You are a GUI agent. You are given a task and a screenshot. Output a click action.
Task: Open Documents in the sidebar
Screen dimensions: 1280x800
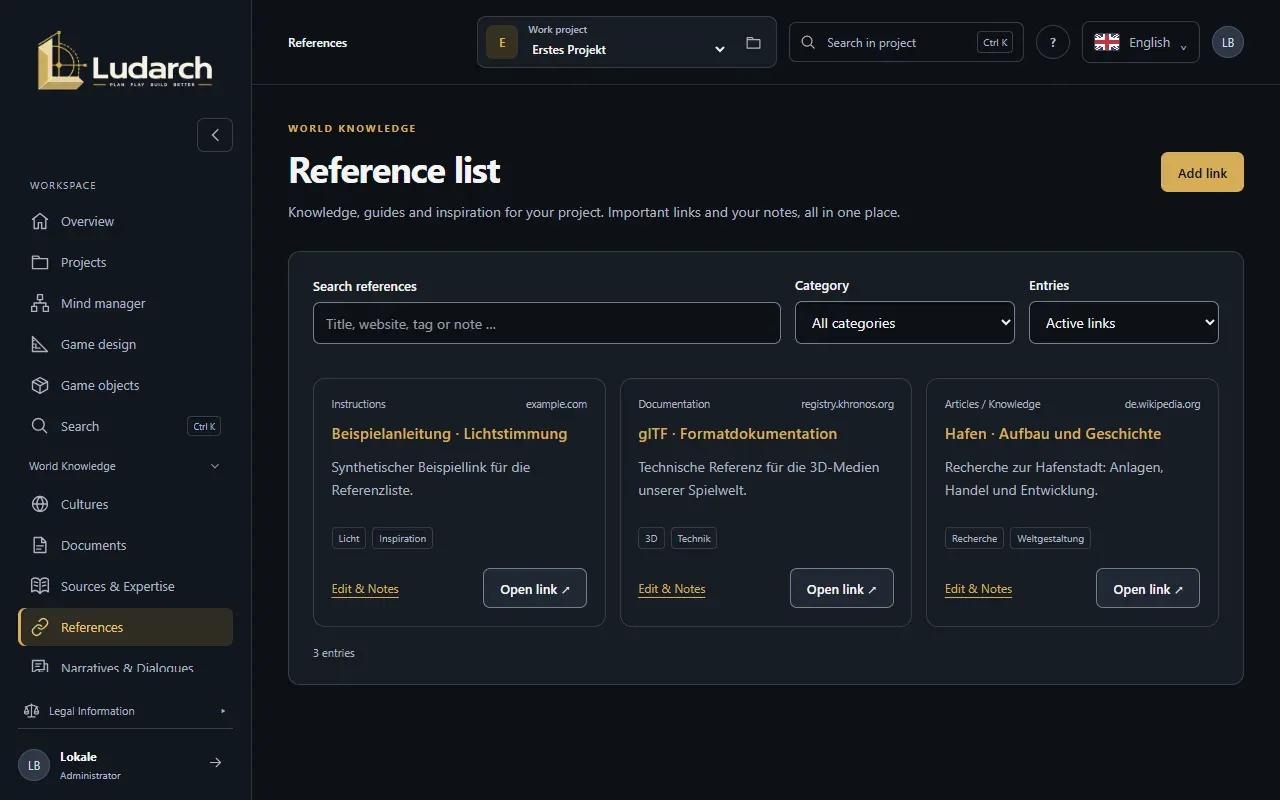click(125, 545)
